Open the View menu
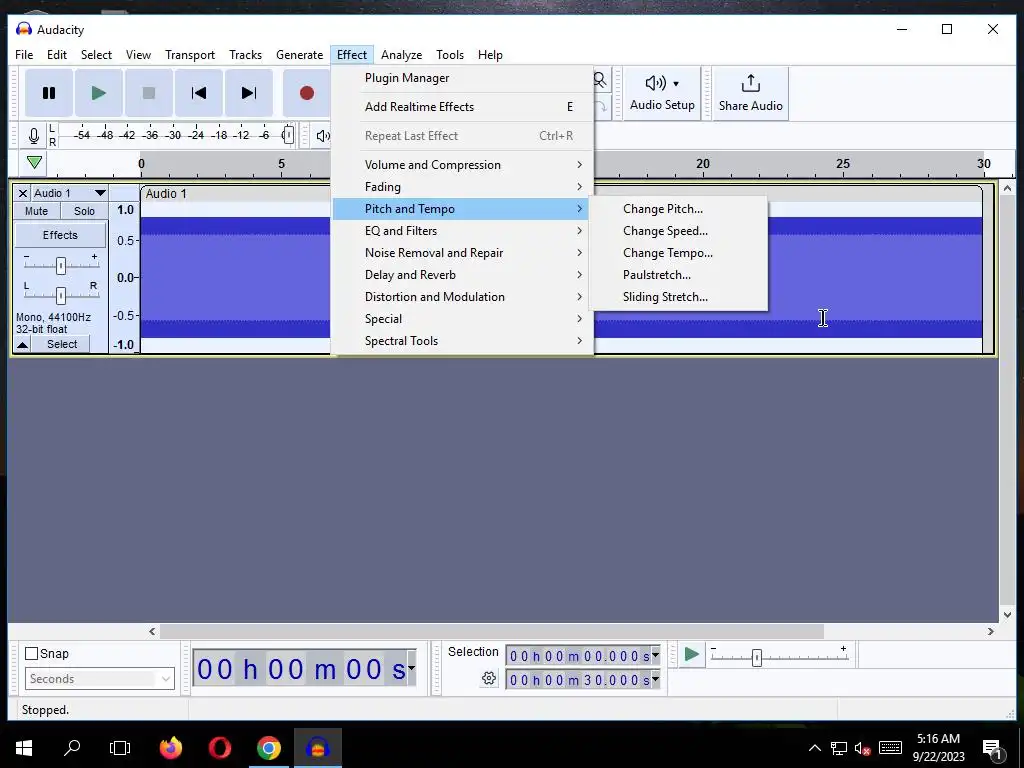 click(138, 55)
